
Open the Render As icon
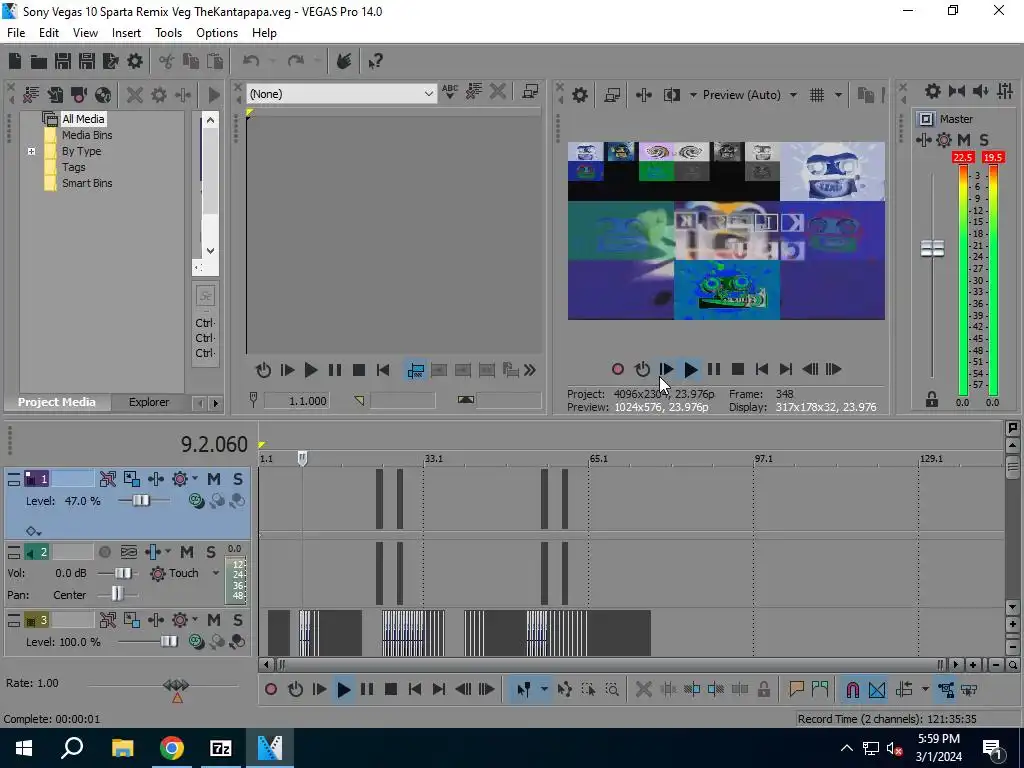coord(111,61)
